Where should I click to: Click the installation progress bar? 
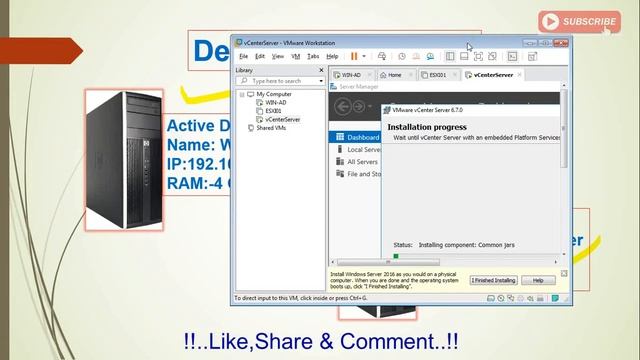[x=476, y=256]
